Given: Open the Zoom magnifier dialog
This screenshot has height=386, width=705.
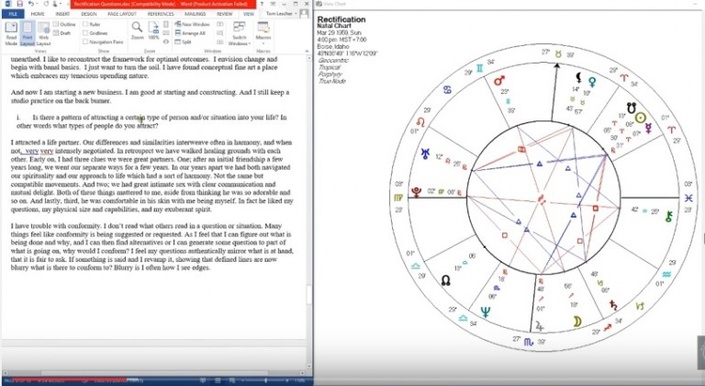Looking at the screenshot, I should tap(137, 31).
